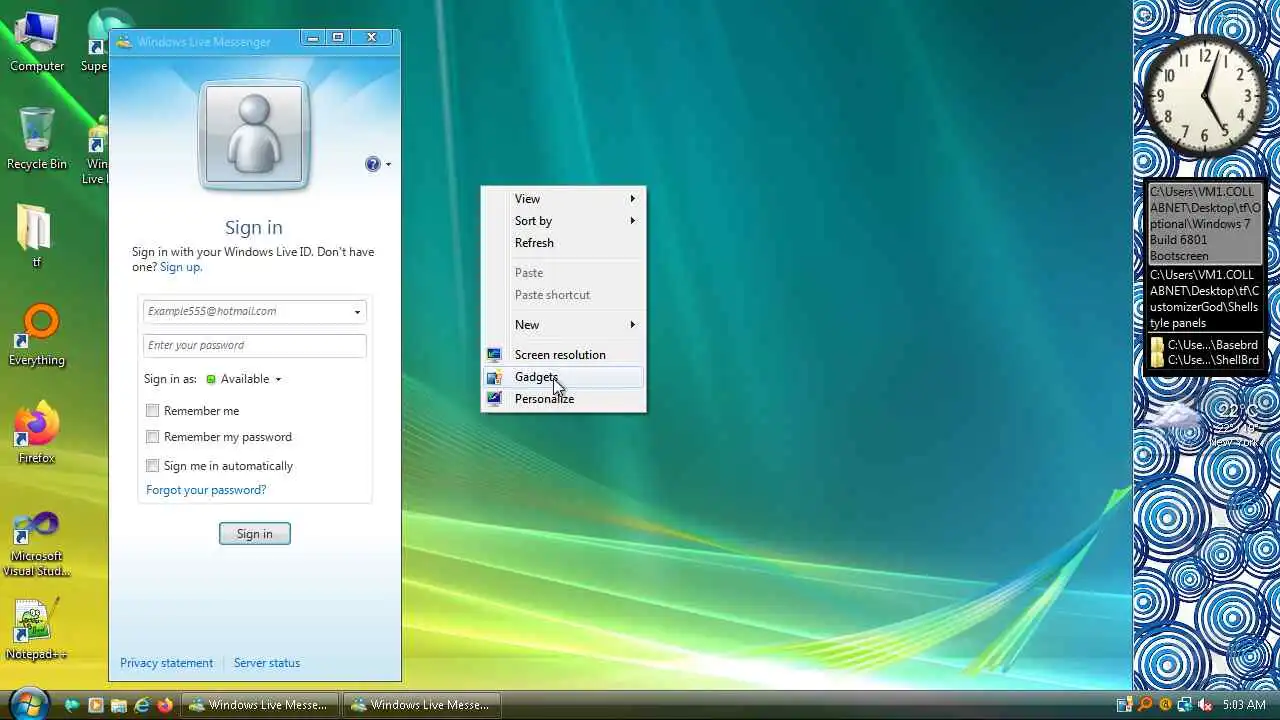Click the network connection tray icon
The image size is (1280, 720).
pyautogui.click(x=1184, y=705)
